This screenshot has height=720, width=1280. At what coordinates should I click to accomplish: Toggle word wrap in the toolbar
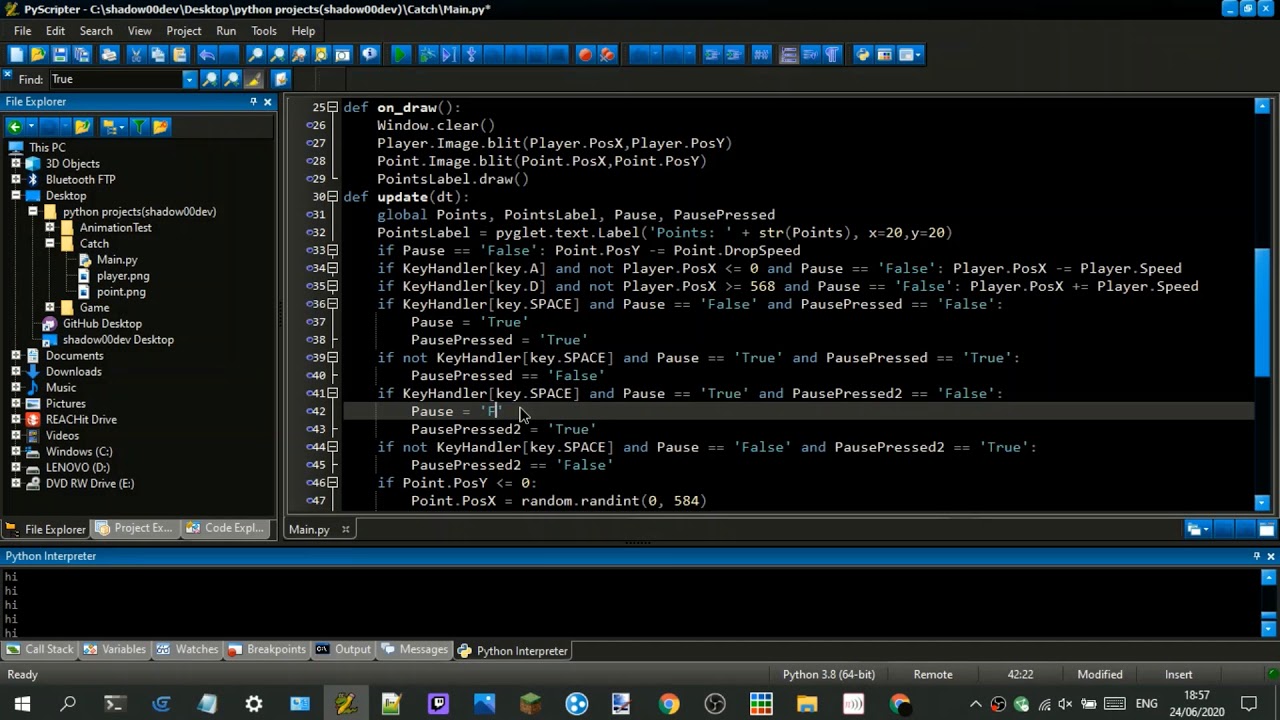(x=810, y=54)
